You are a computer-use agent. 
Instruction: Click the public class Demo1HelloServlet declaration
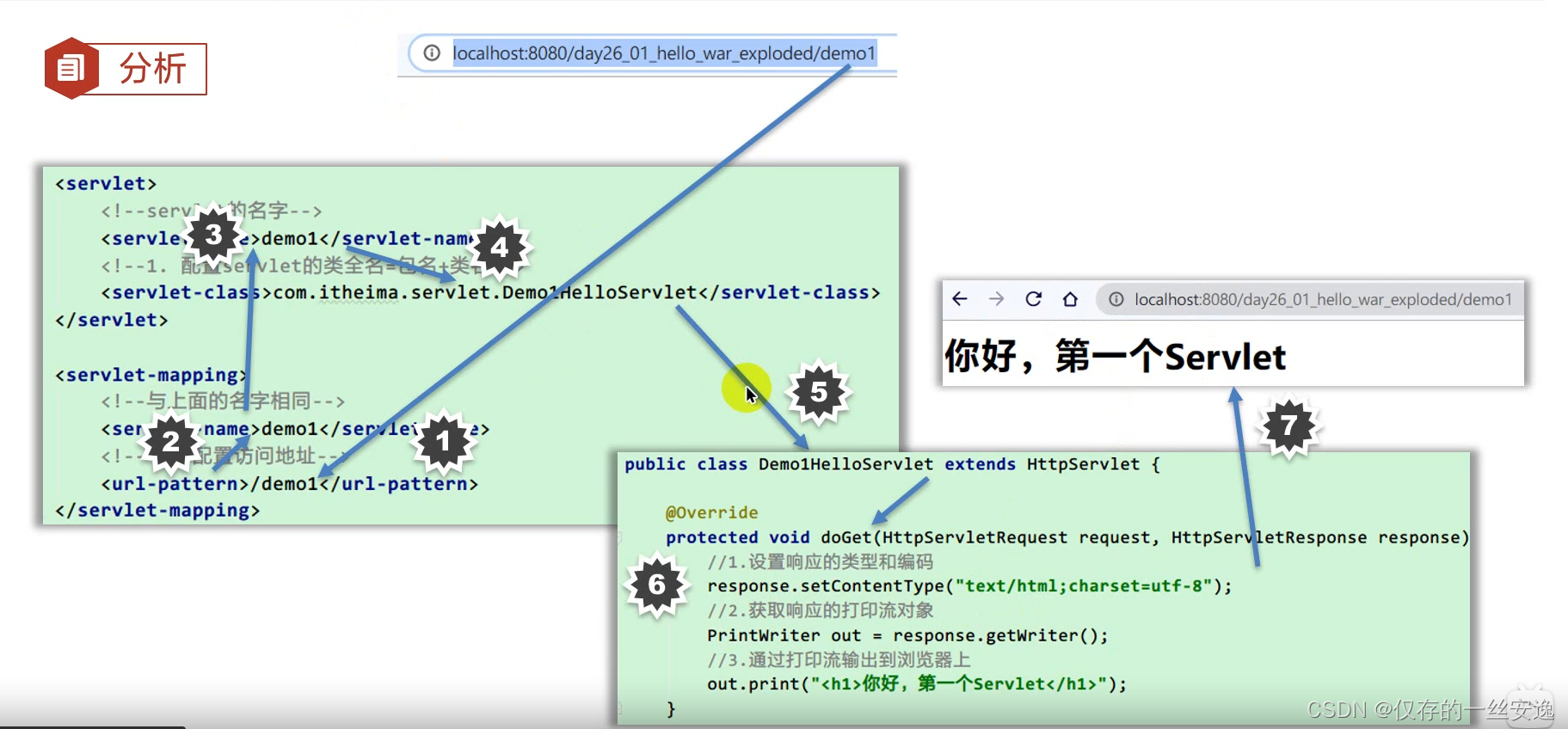click(x=892, y=464)
